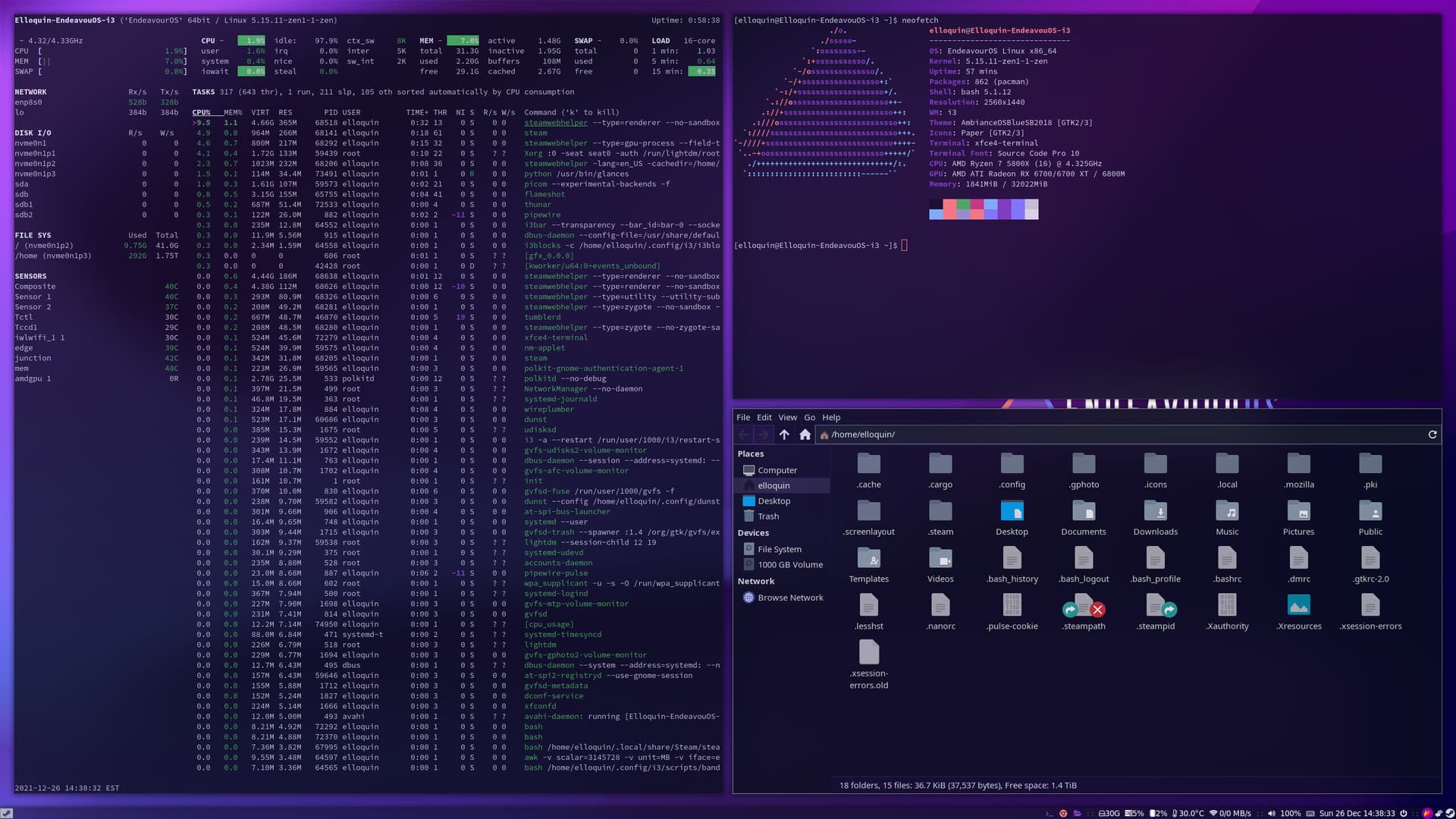Click the power icon in the bar

pos(1403,813)
